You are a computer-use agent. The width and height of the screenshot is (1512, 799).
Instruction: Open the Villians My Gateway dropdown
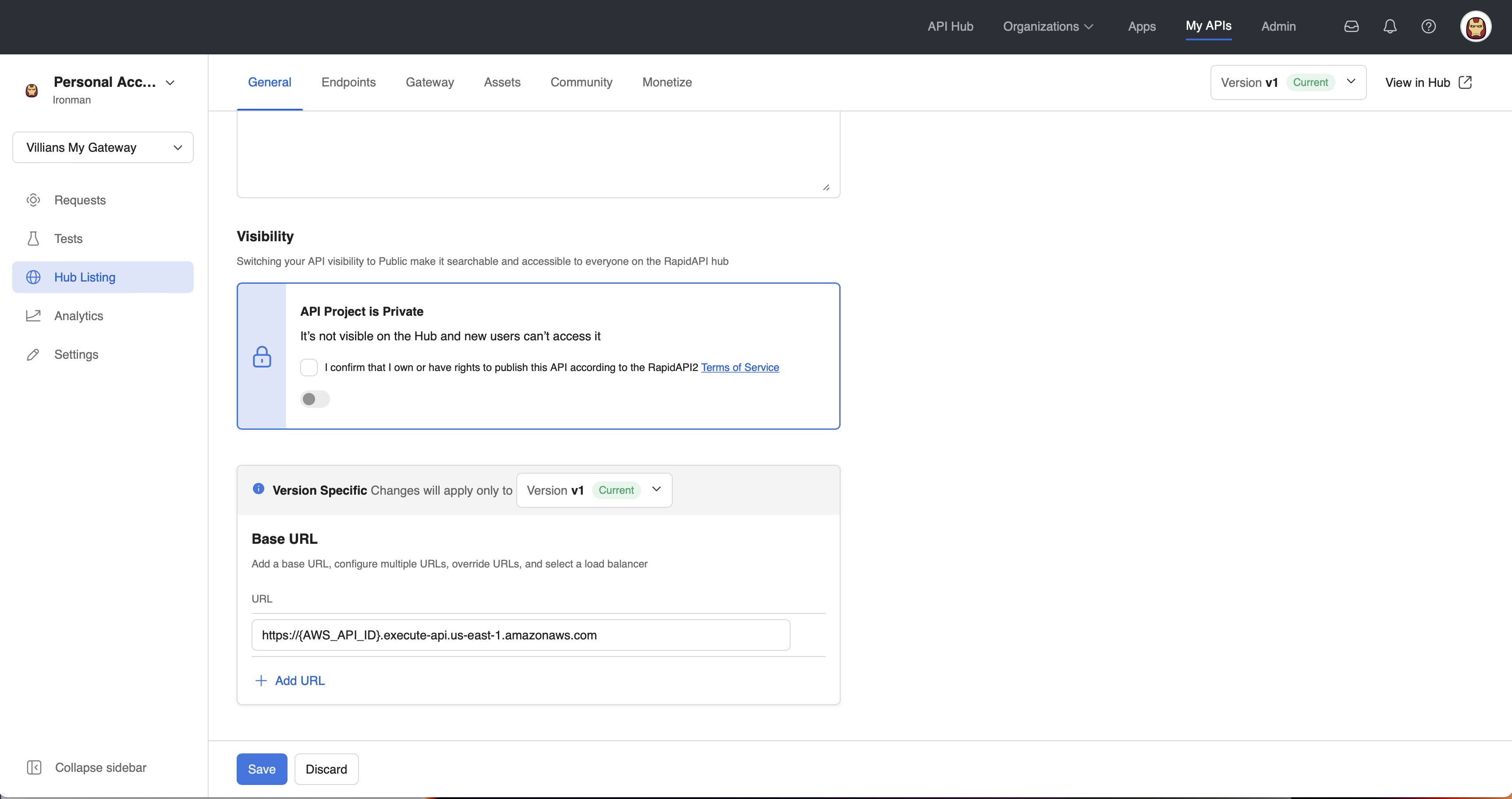pyautogui.click(x=103, y=147)
